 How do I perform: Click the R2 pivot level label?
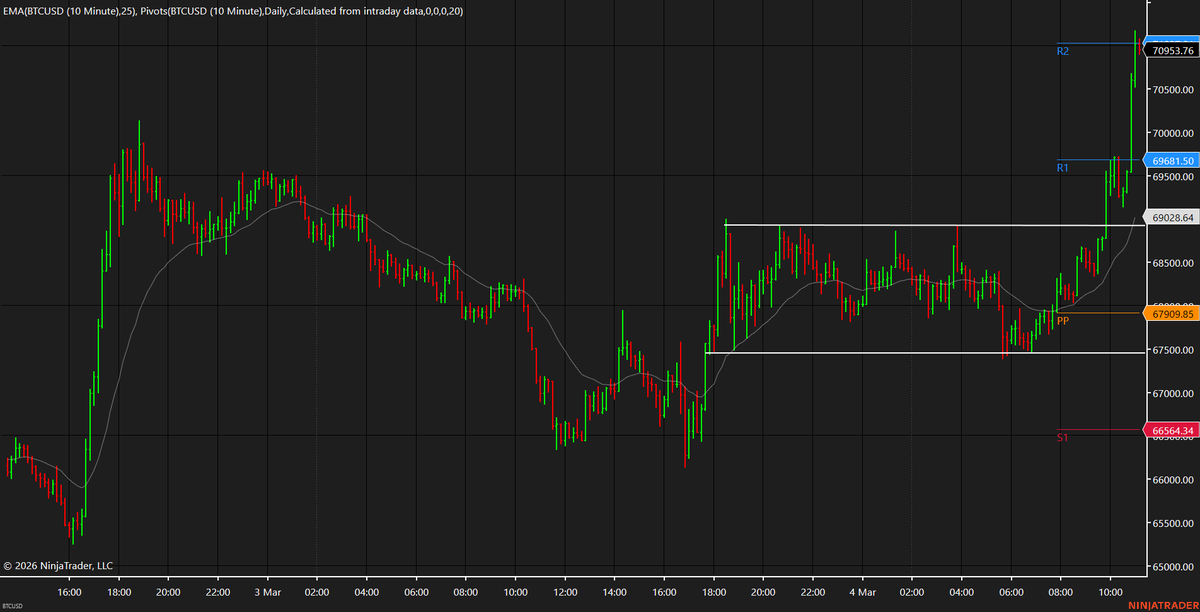click(1063, 50)
